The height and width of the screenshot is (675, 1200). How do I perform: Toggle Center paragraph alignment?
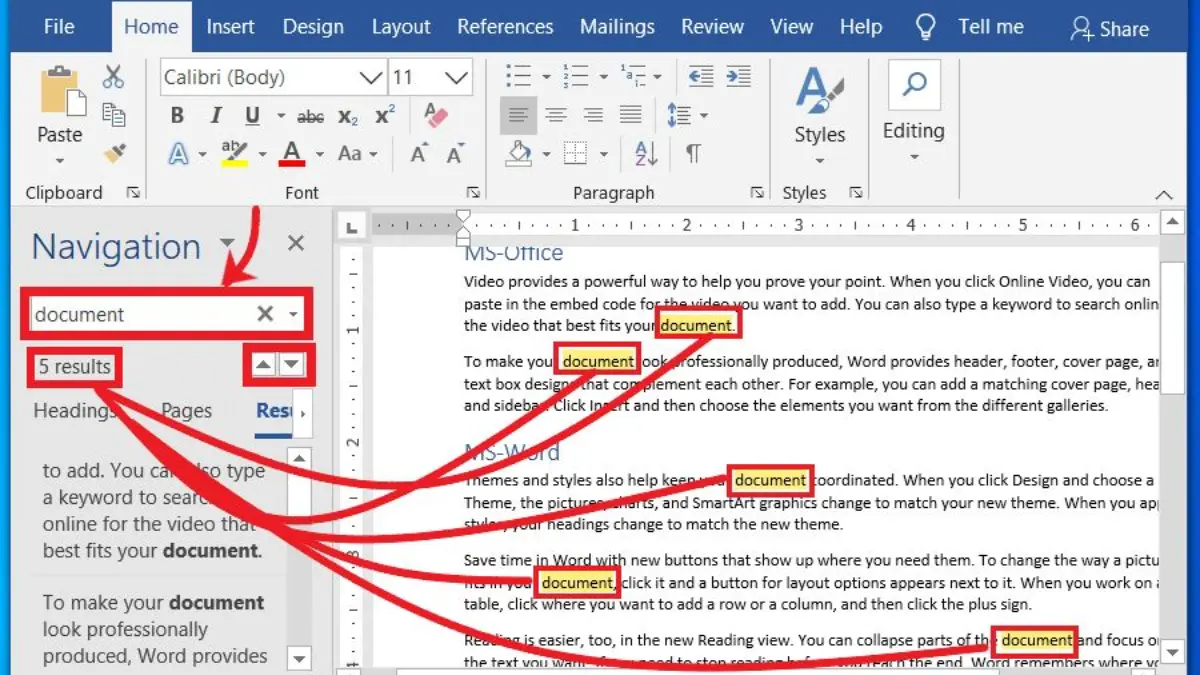(x=556, y=115)
